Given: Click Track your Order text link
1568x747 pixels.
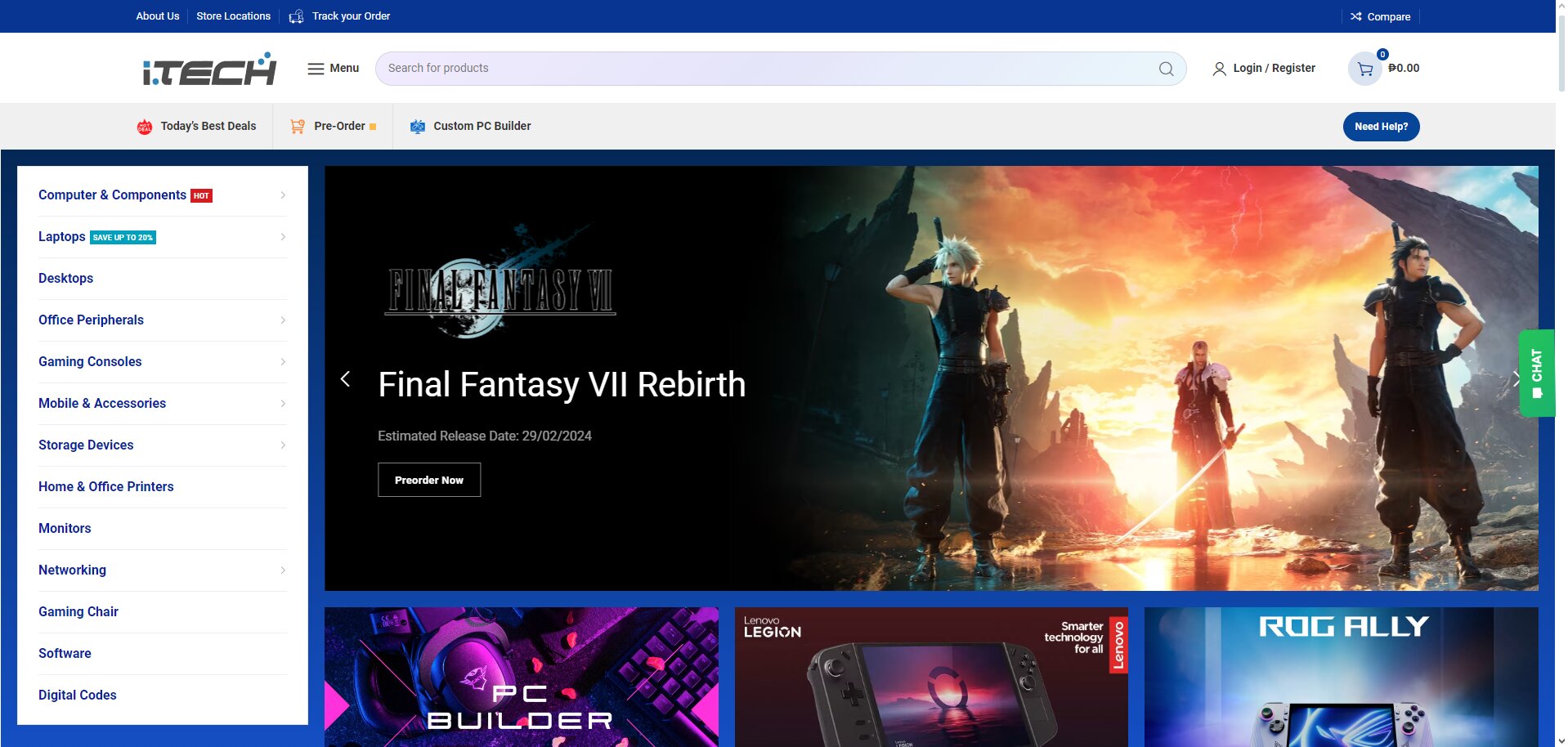Looking at the screenshot, I should point(351,16).
